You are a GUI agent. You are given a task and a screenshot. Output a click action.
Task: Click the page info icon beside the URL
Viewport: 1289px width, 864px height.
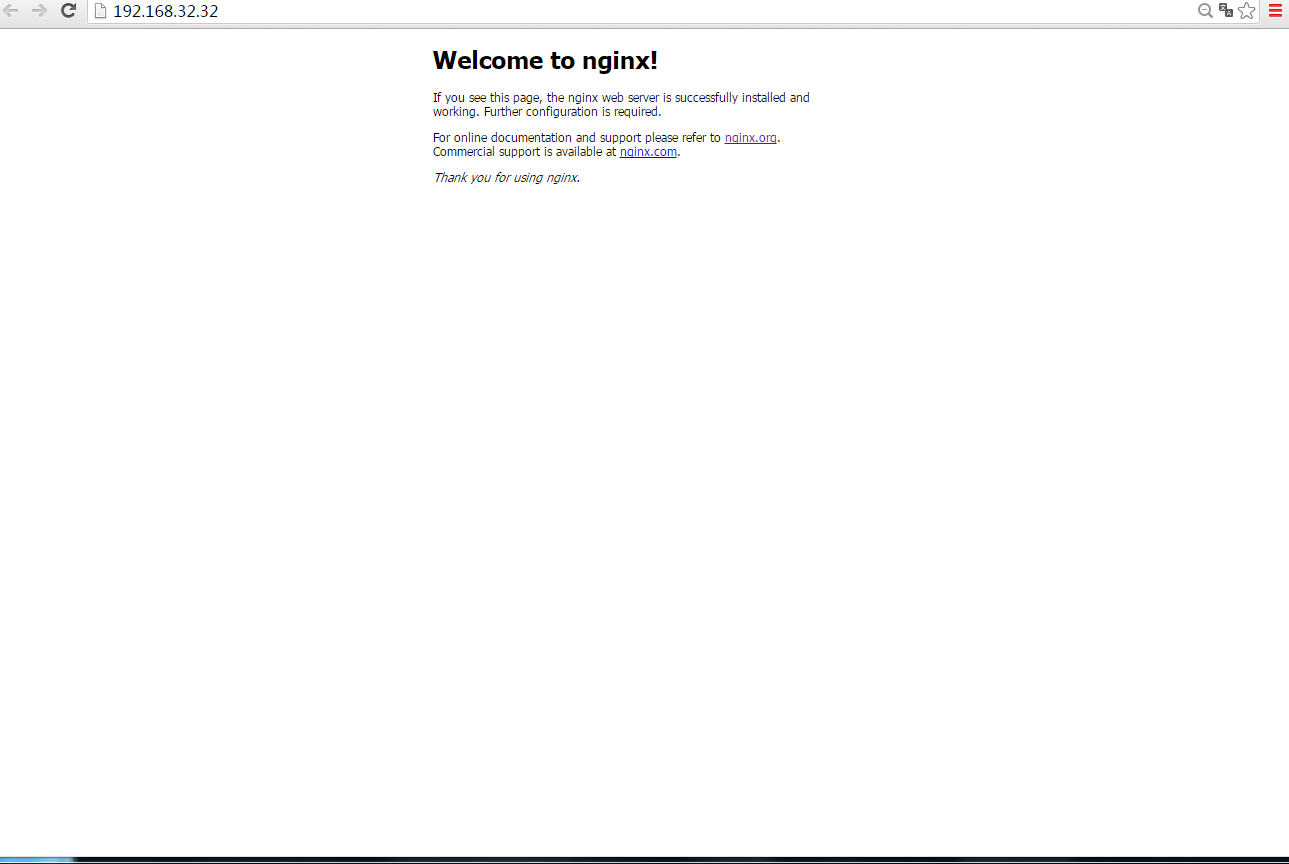100,12
